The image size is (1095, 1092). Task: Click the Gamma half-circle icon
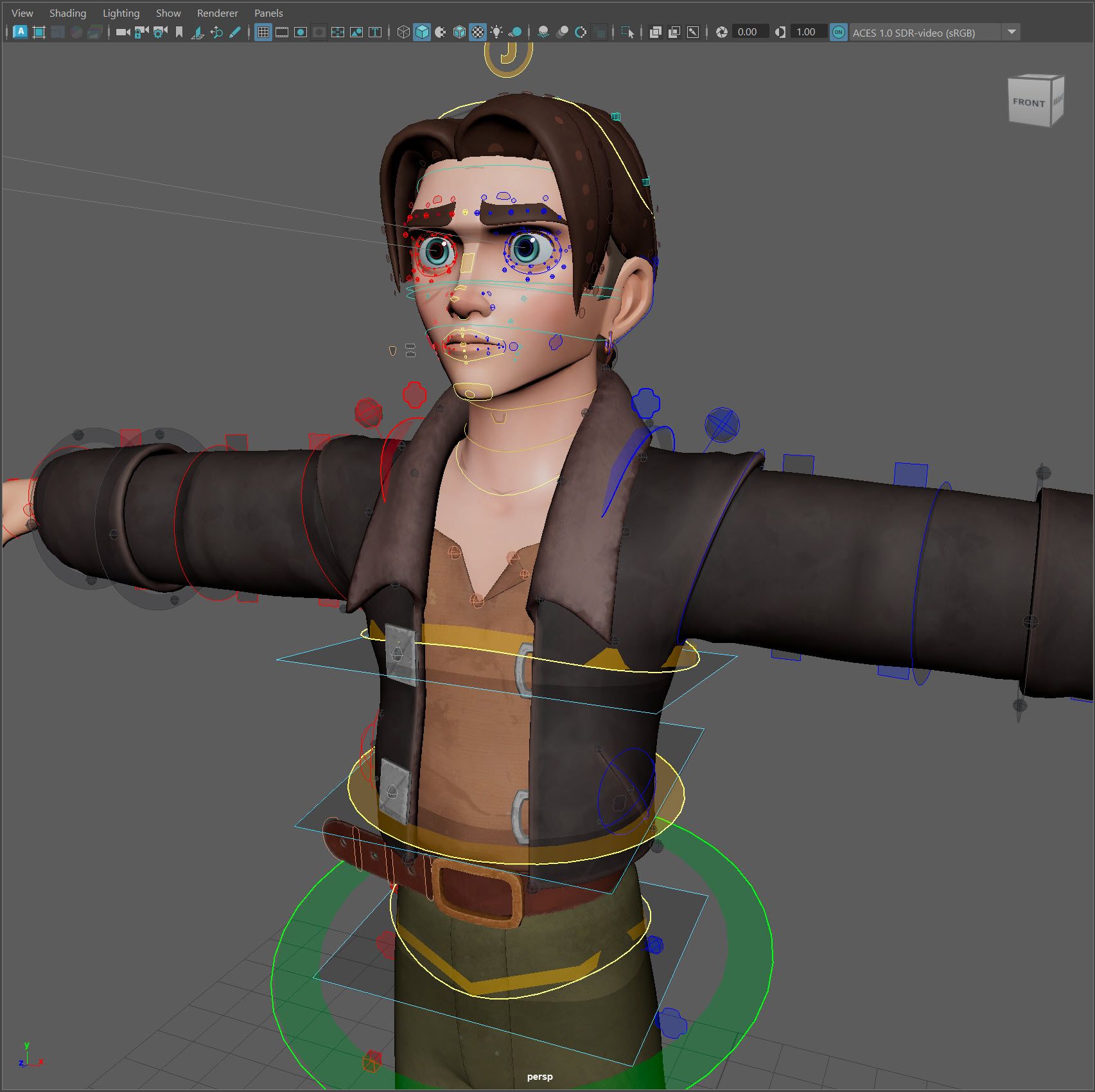[780, 31]
